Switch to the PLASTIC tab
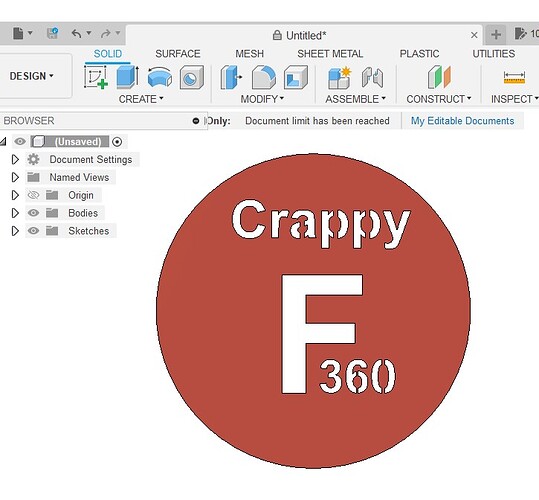Viewport: 539px width, 500px height. click(419, 54)
